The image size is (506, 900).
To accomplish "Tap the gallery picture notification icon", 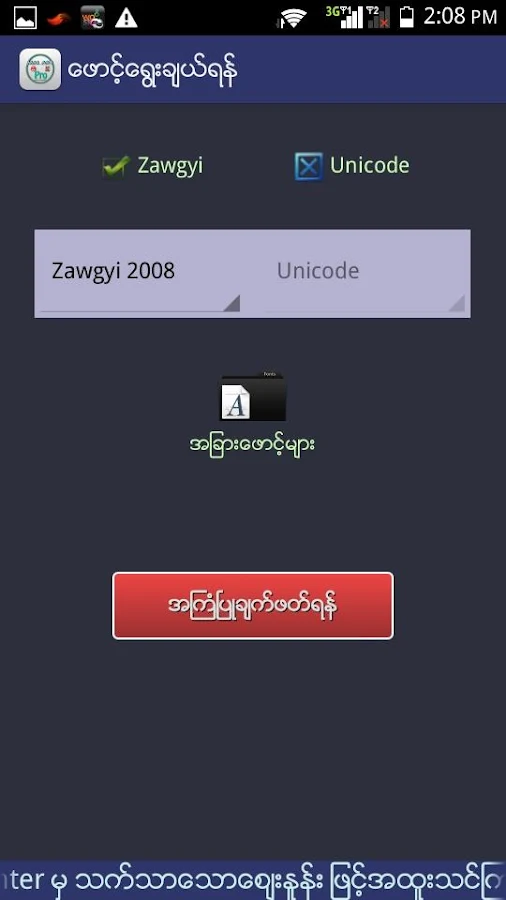I will coord(25,18).
